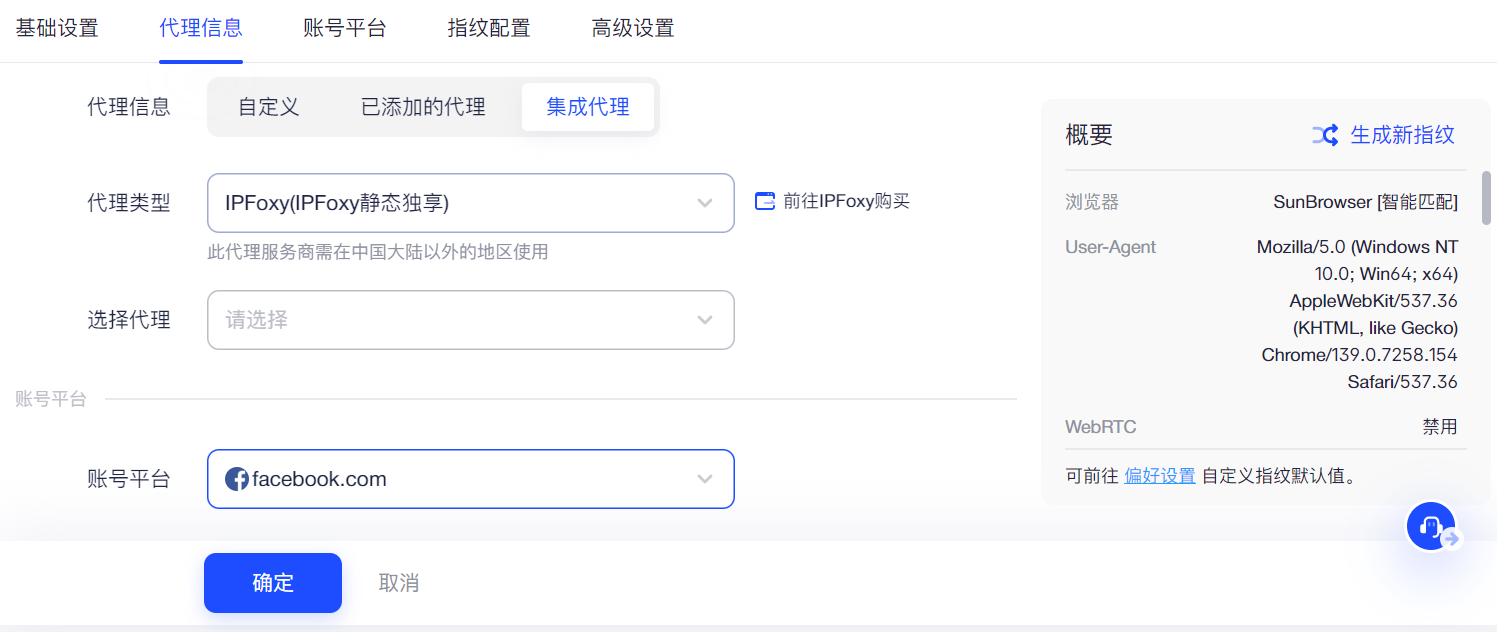Click the 确定 confirm button
The image size is (1497, 632).
tap(273, 583)
